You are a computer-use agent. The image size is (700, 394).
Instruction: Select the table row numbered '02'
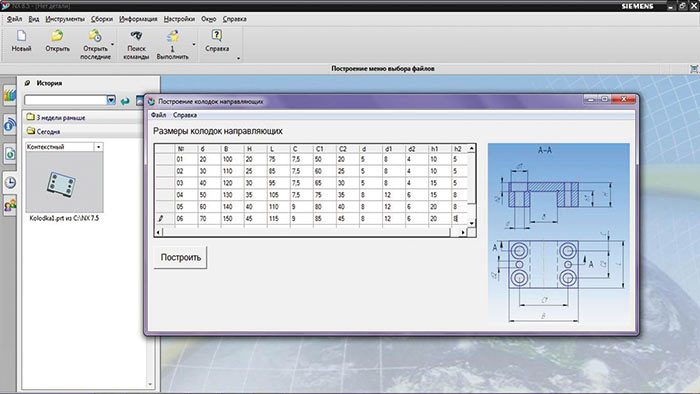click(x=311, y=171)
